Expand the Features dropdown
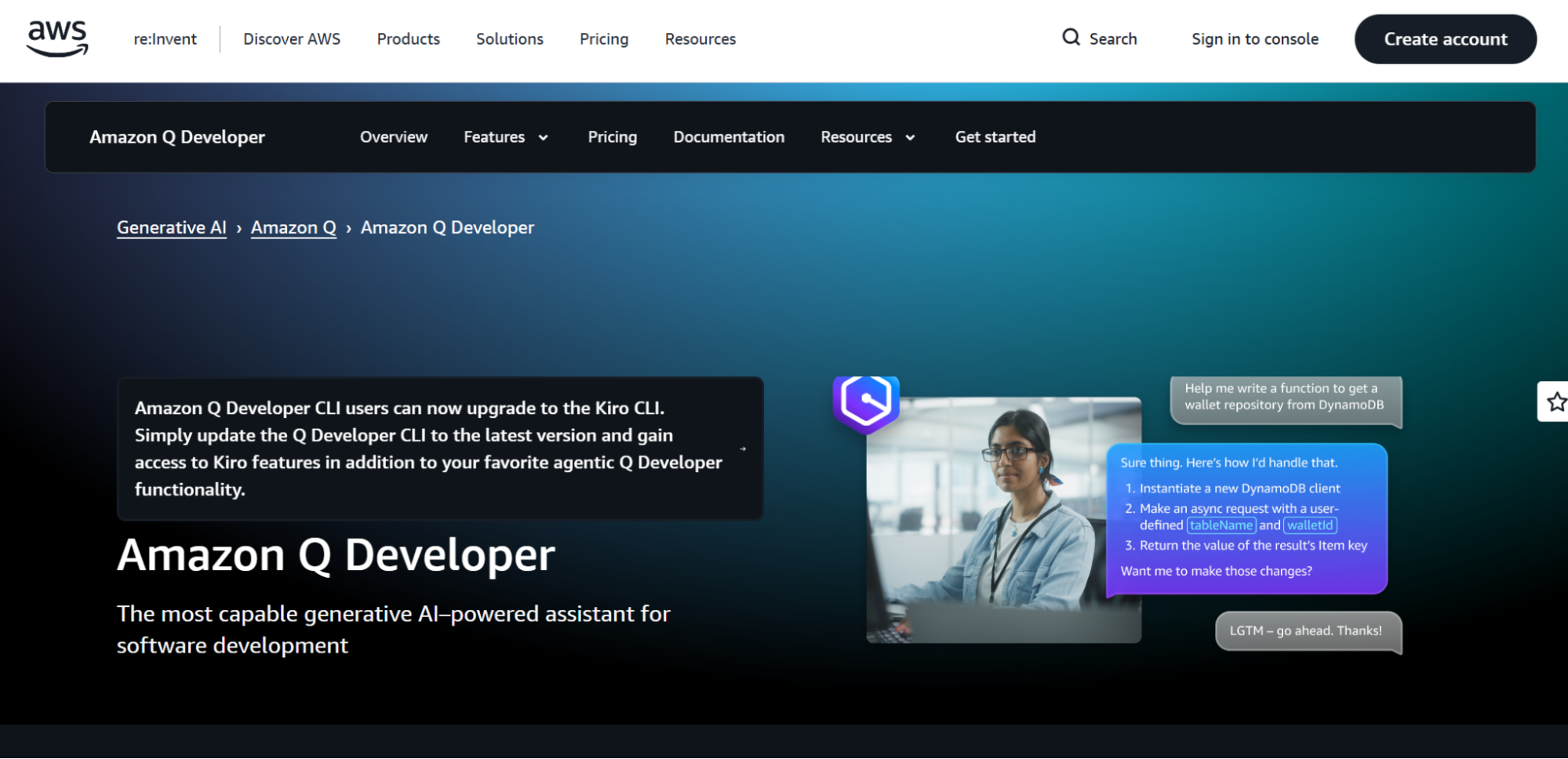 coord(505,136)
